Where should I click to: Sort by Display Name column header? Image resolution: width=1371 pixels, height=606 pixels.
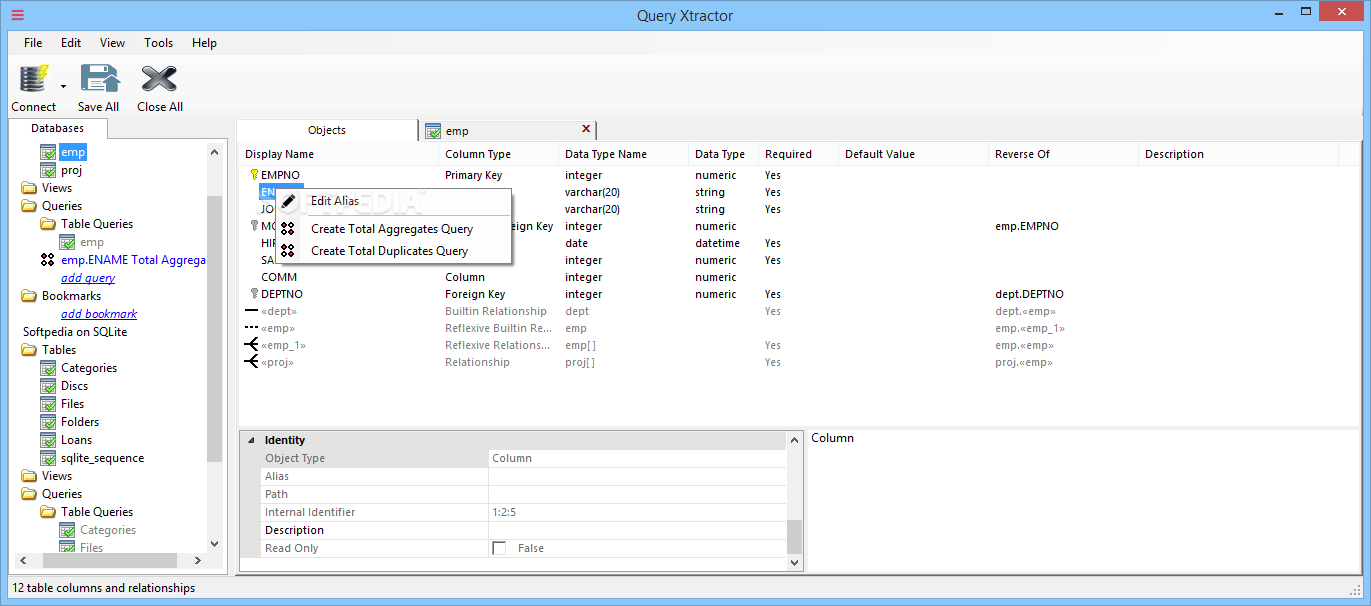pos(339,154)
